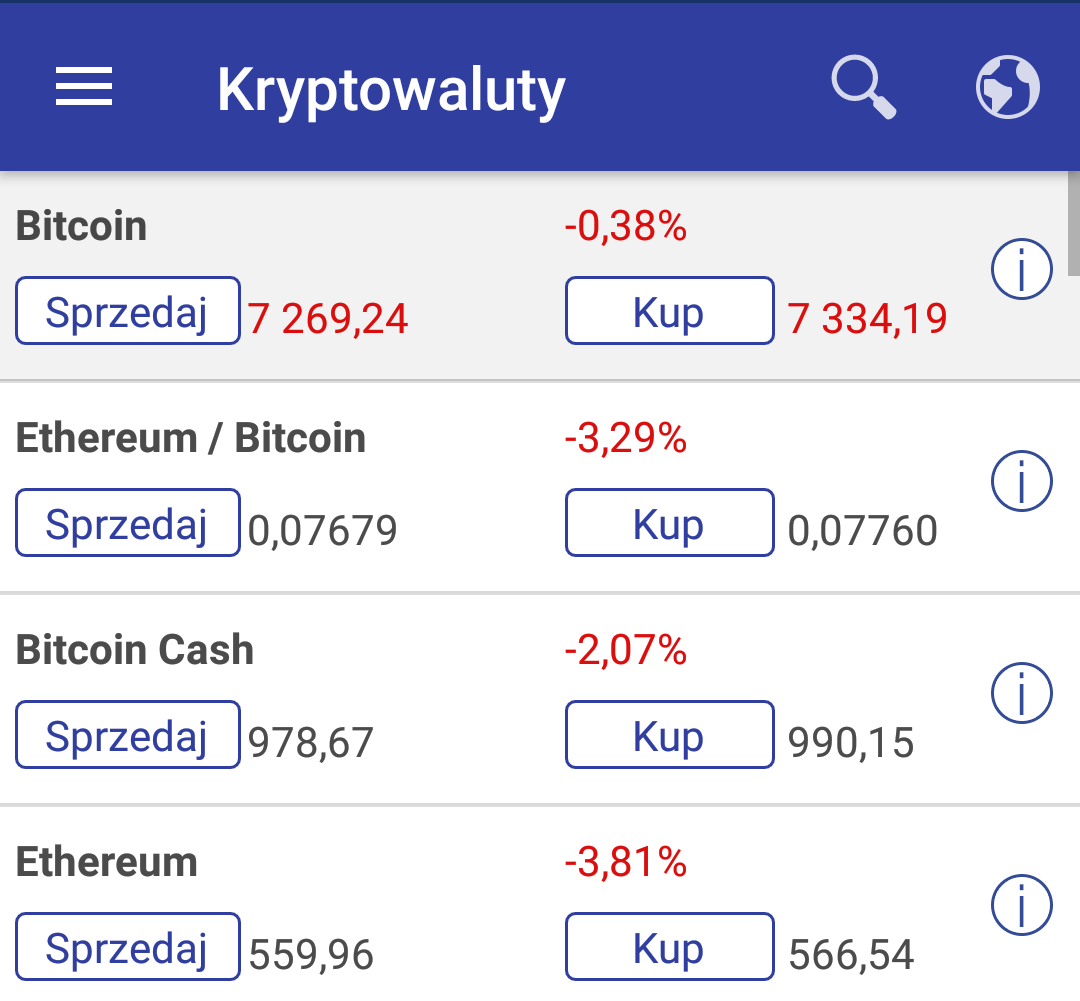Click Sprzedaj for Ethereum

[x=128, y=947]
